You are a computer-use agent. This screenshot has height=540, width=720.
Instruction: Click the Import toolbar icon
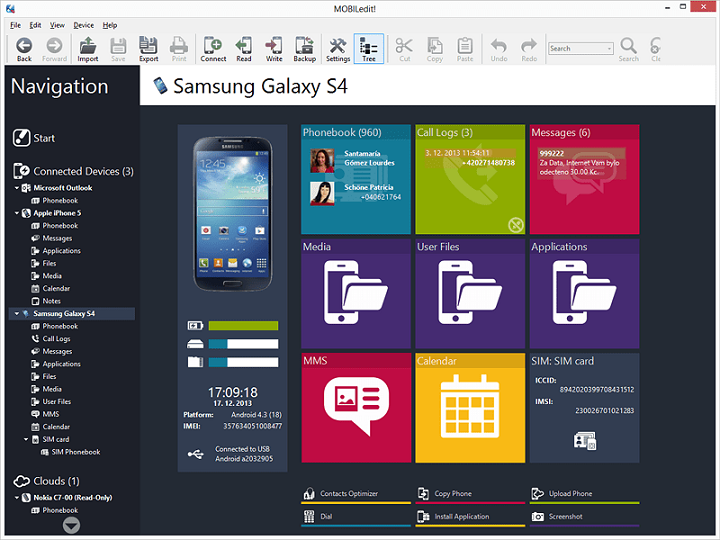(88, 49)
